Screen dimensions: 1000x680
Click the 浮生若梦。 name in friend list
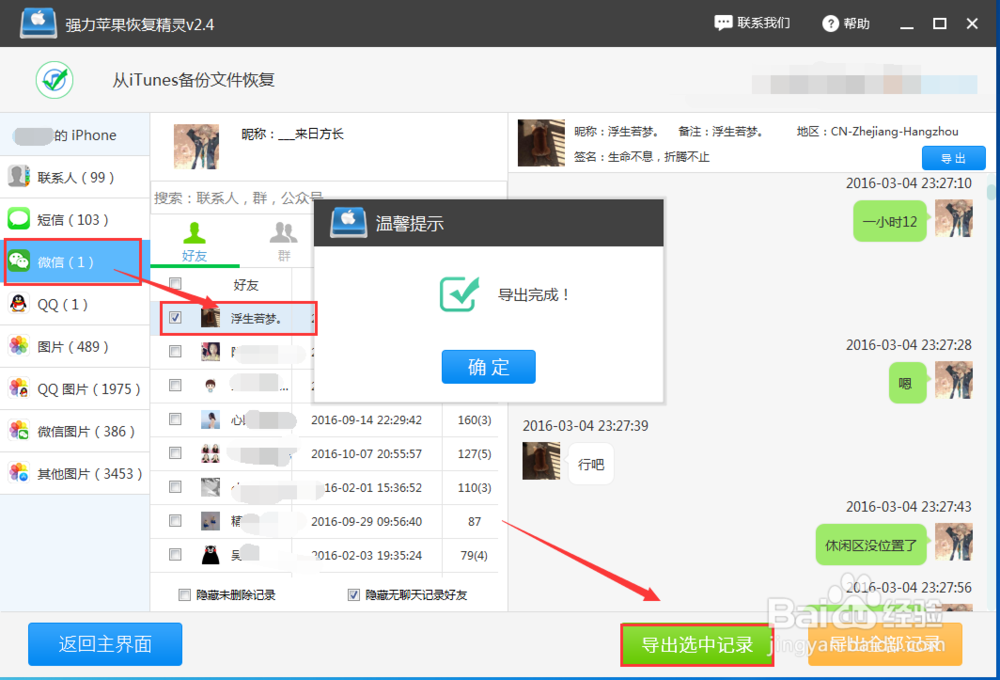[x=256, y=318]
